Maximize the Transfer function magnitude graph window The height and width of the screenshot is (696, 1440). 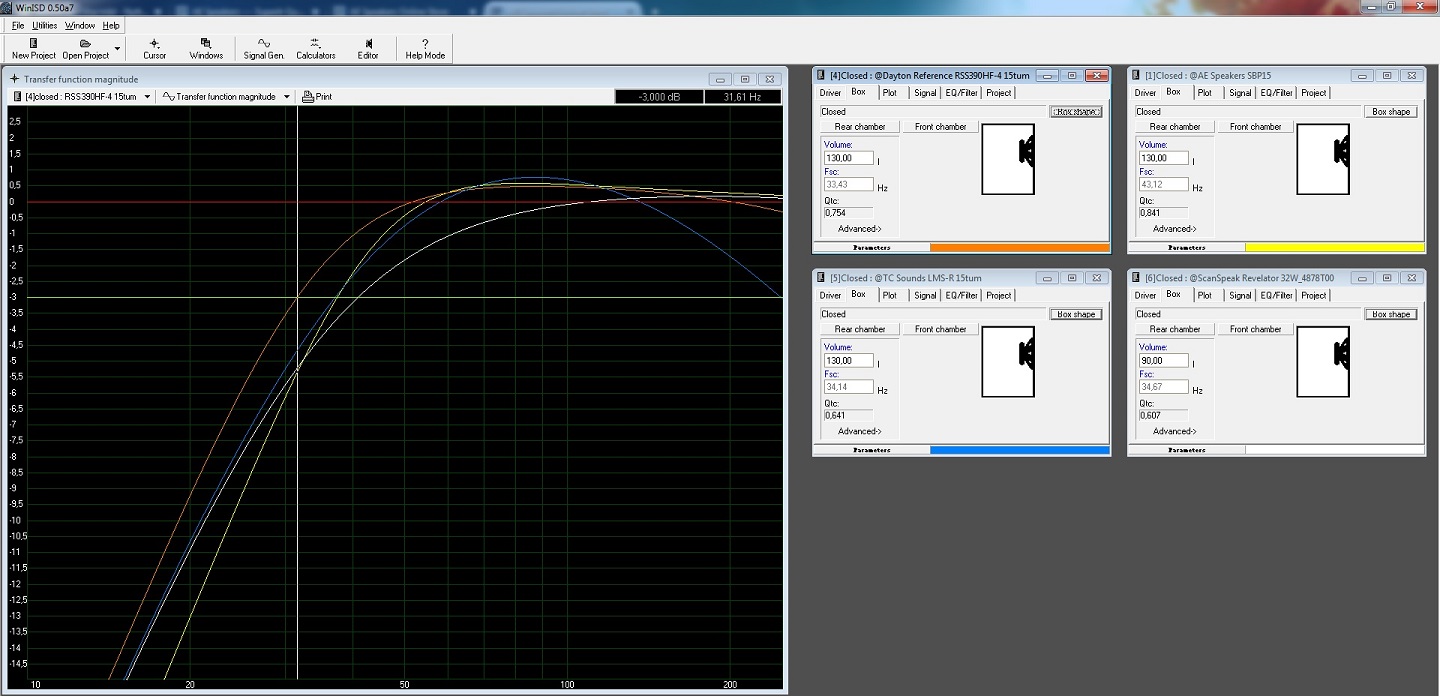tap(745, 79)
